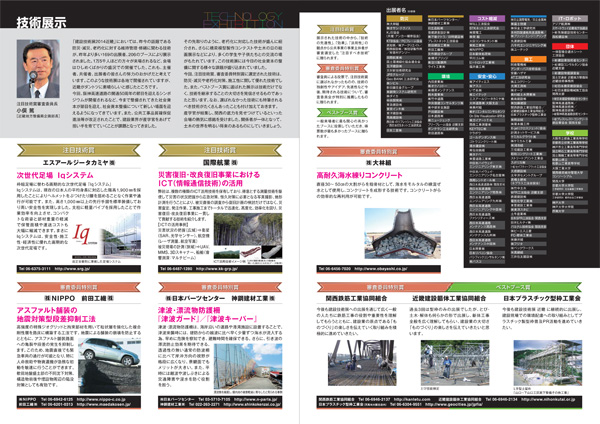Screen dimensions: 600x424
Task: Open the link http://www.obayashi.co.jp/
Action: [381, 269]
